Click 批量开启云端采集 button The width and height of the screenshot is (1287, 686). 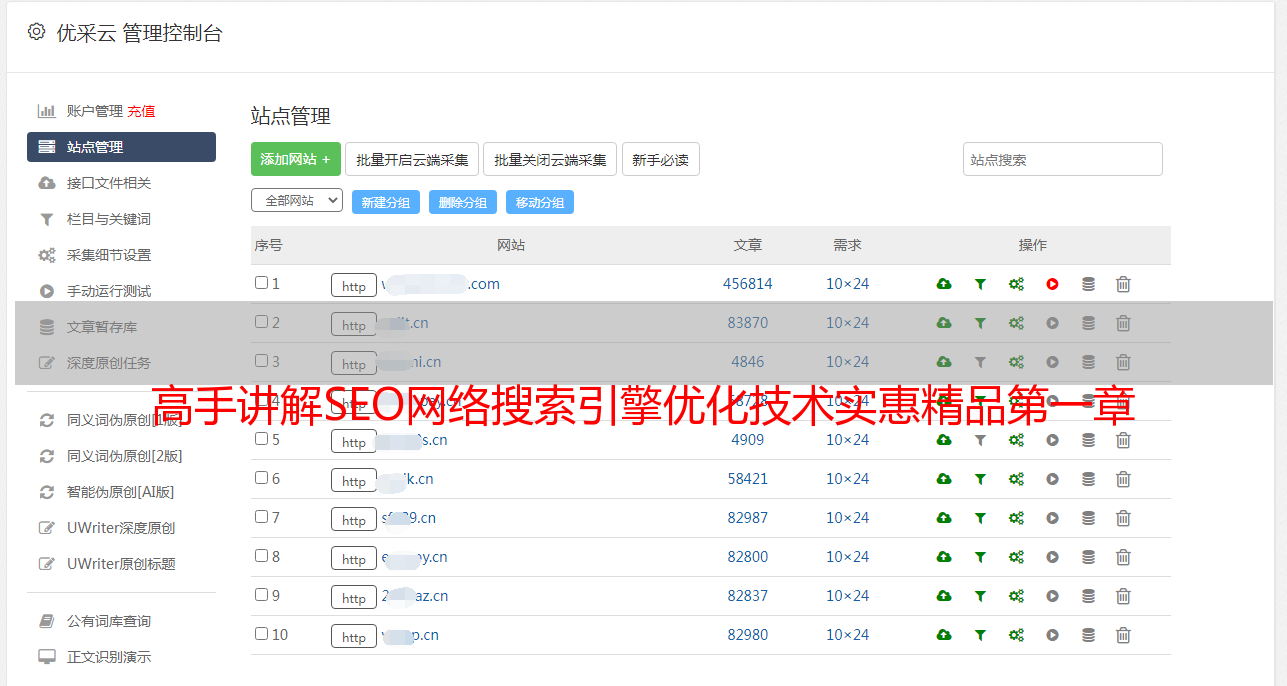click(x=412, y=159)
